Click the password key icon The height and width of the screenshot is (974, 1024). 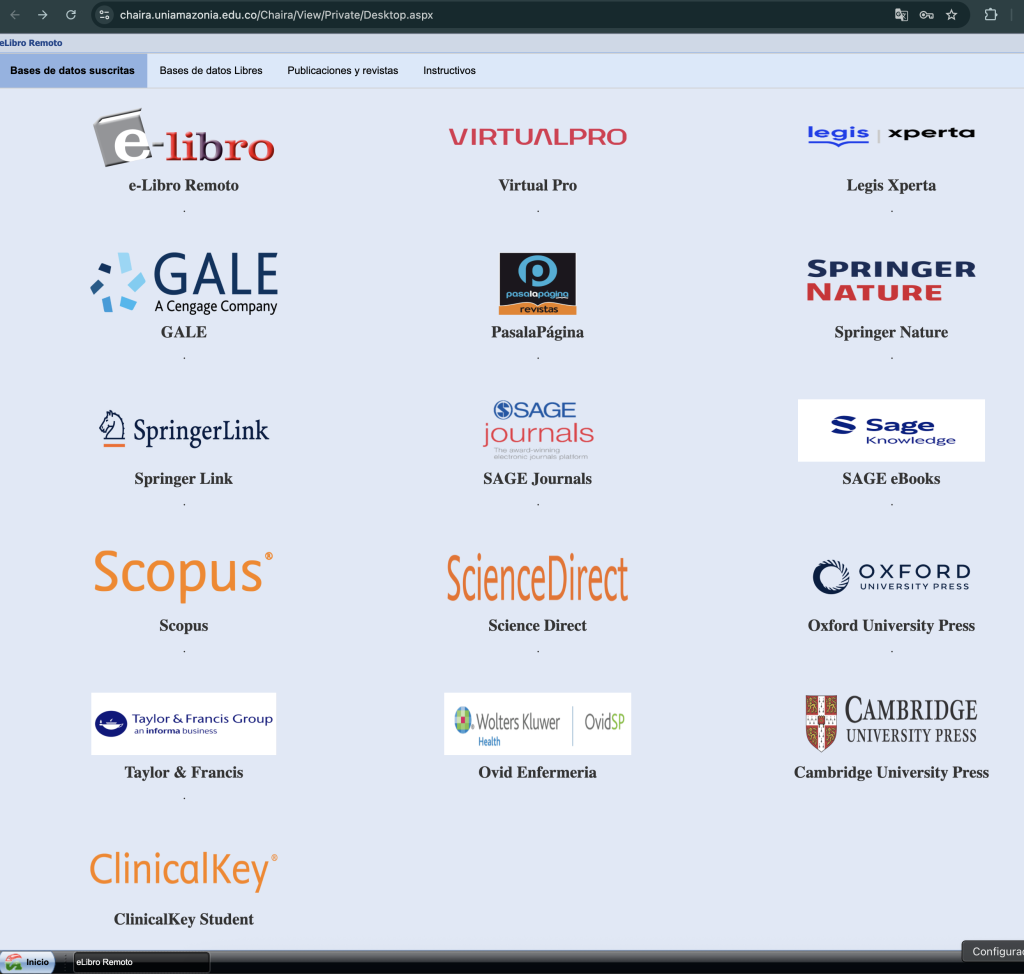pyautogui.click(x=926, y=14)
